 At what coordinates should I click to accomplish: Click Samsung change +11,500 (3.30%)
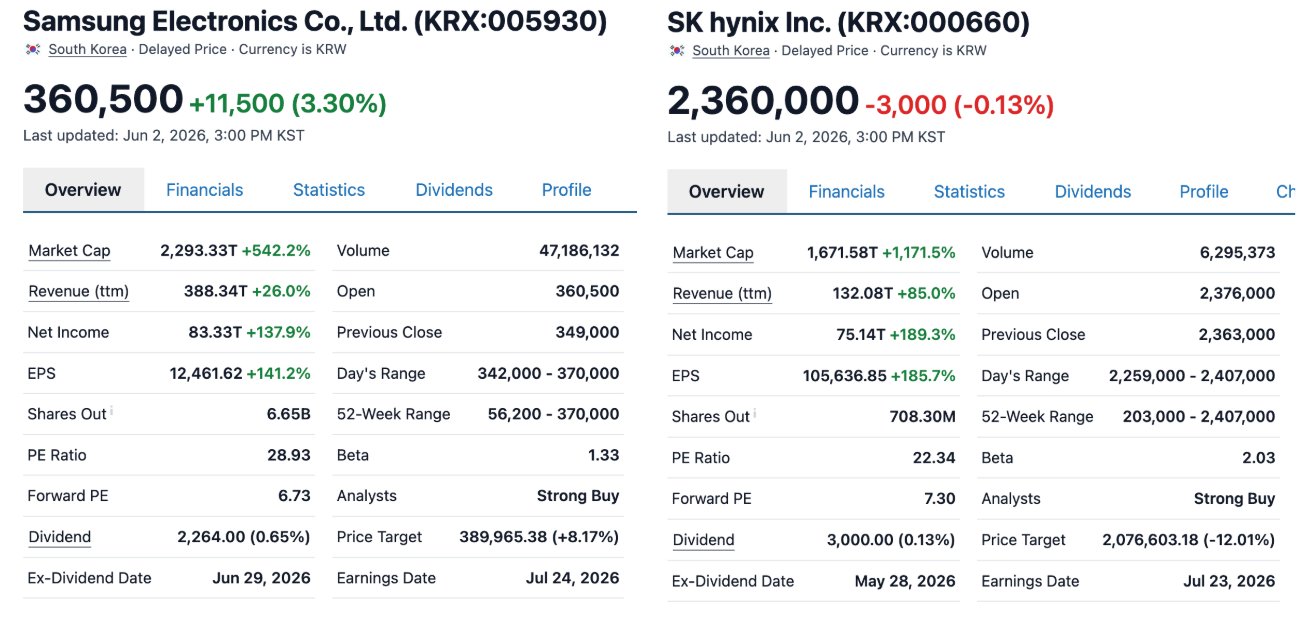click(288, 103)
